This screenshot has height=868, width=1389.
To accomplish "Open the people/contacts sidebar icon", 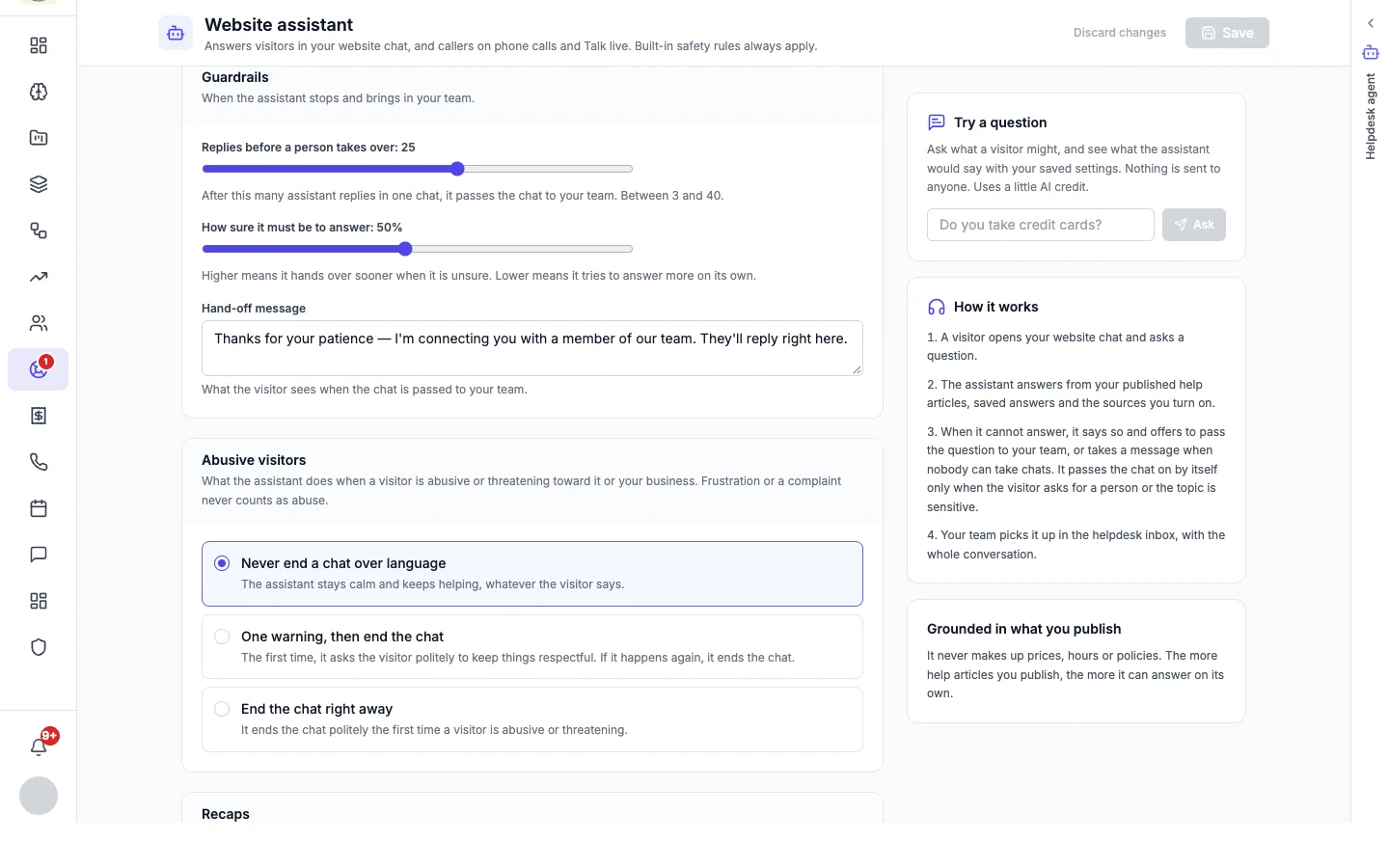I will [39, 323].
